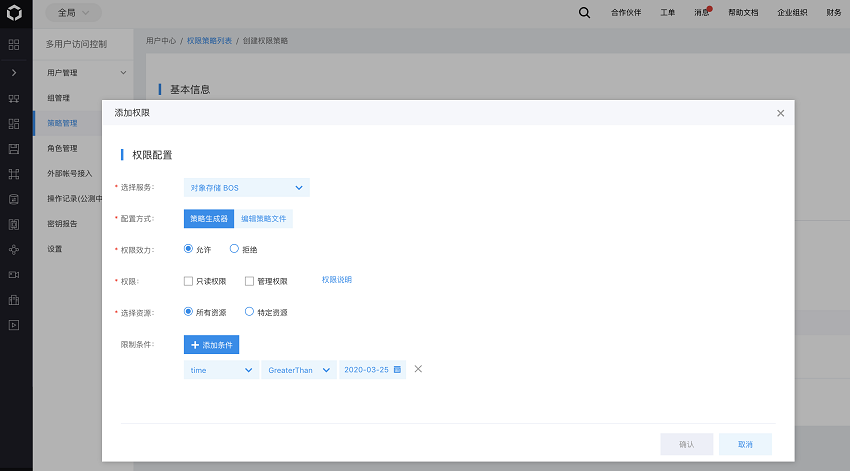Switch to the 编辑策略文件 tab
Image resolution: width=850 pixels, height=471 pixels.
(x=263, y=218)
